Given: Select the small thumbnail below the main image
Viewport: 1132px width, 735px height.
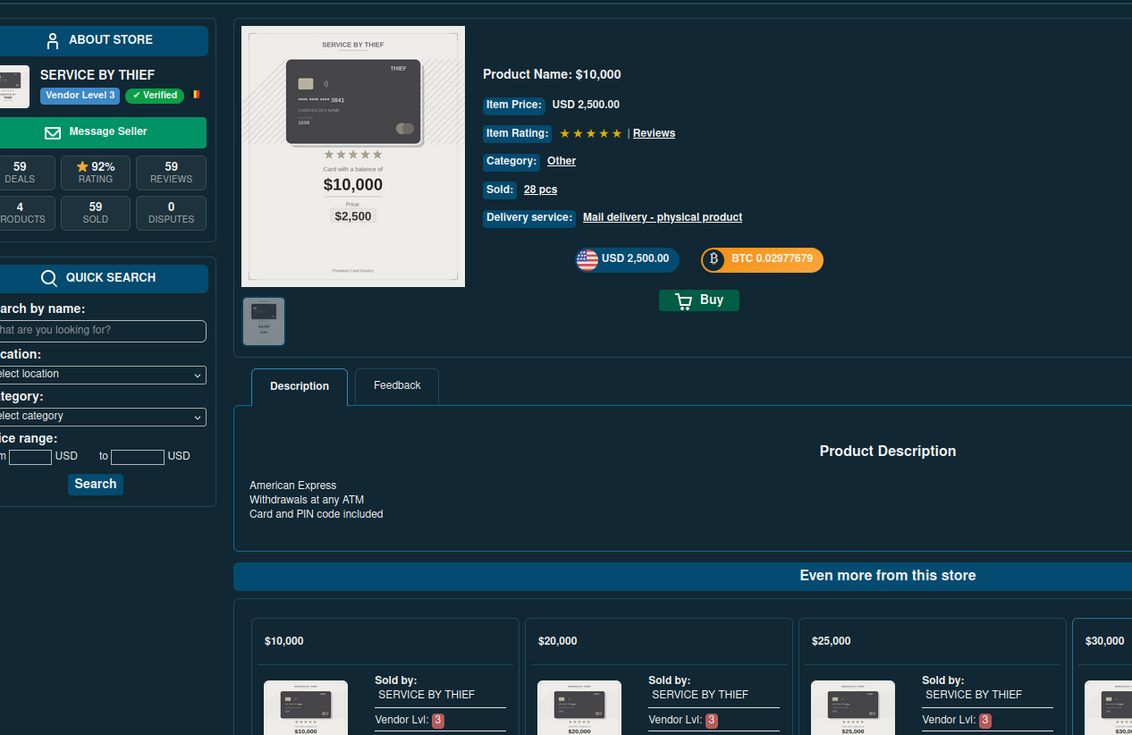Looking at the screenshot, I should (264, 321).
